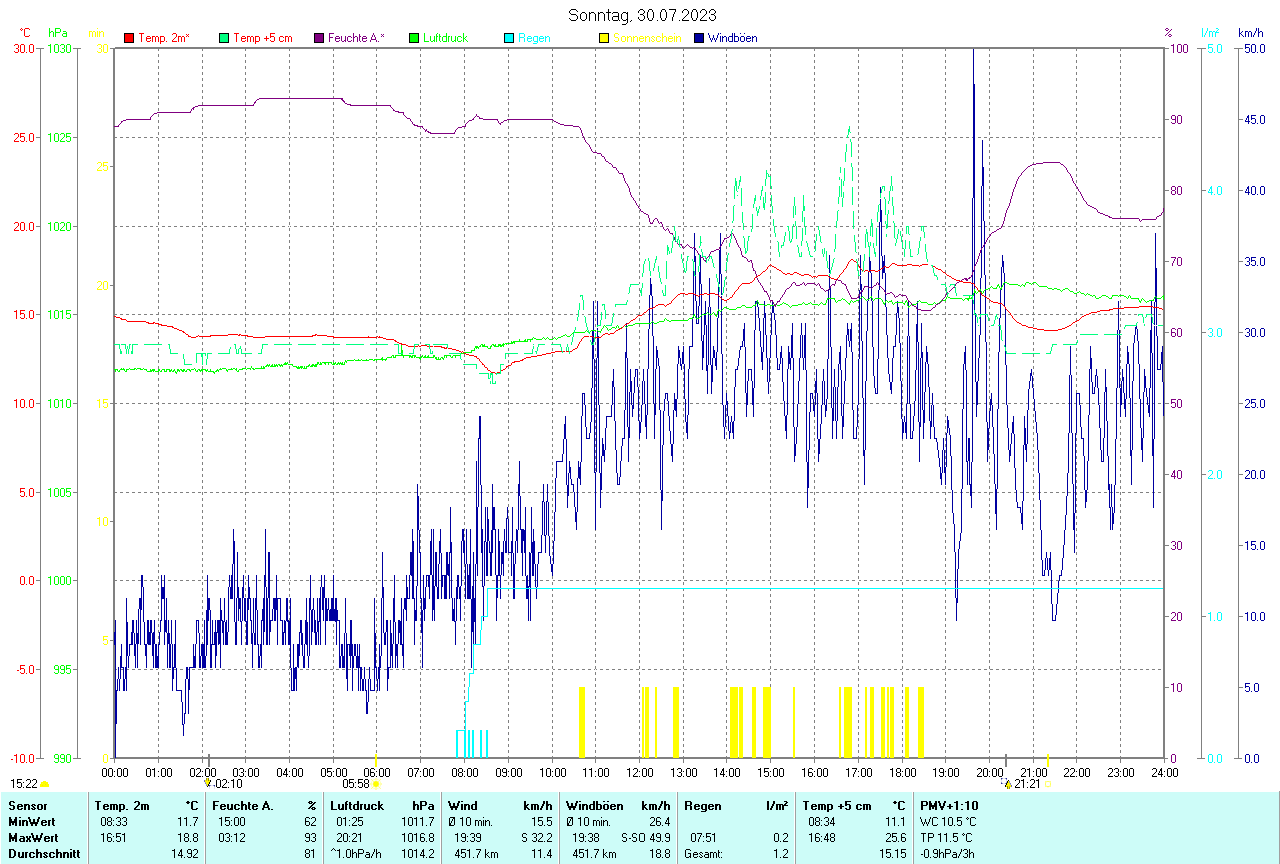Click the sunset sun icon right of 21:21
This screenshot has width=1280, height=864.
[x=1048, y=785]
